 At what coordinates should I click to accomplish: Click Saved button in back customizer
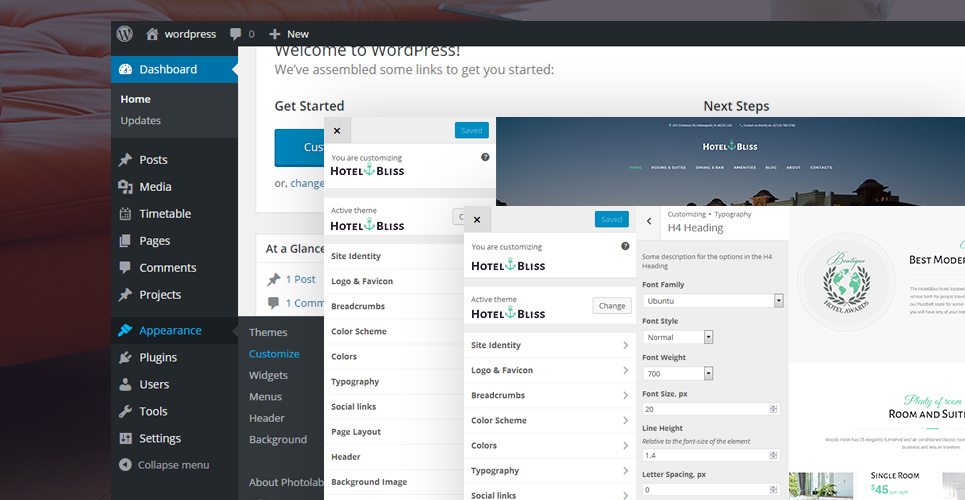[472, 131]
